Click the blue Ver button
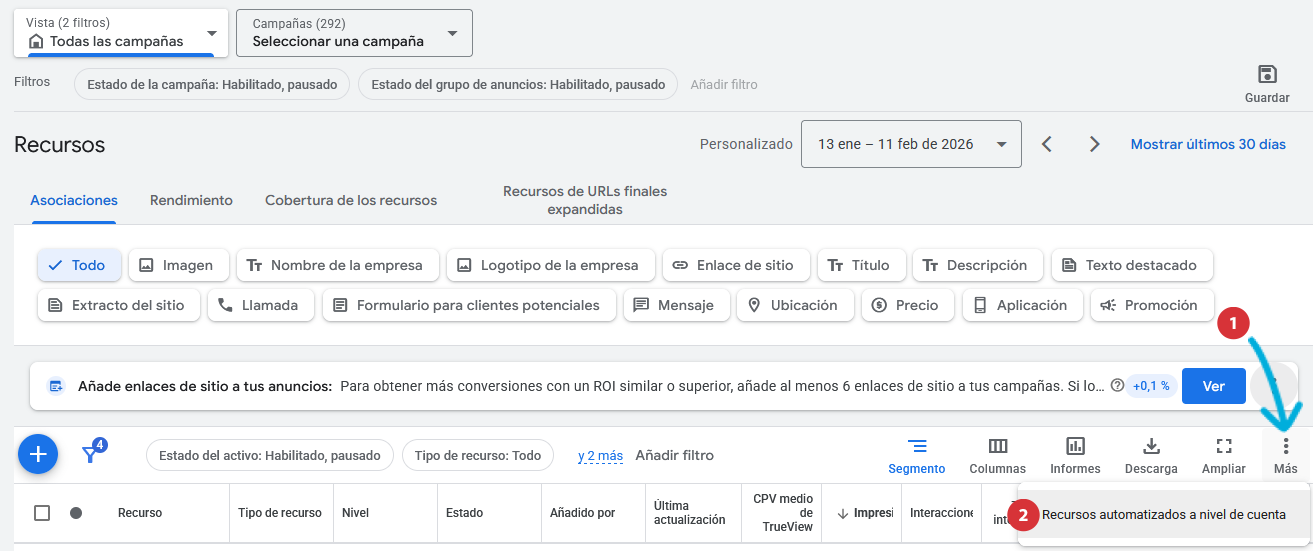Screen dimensions: 1313x551 tap(1213, 386)
